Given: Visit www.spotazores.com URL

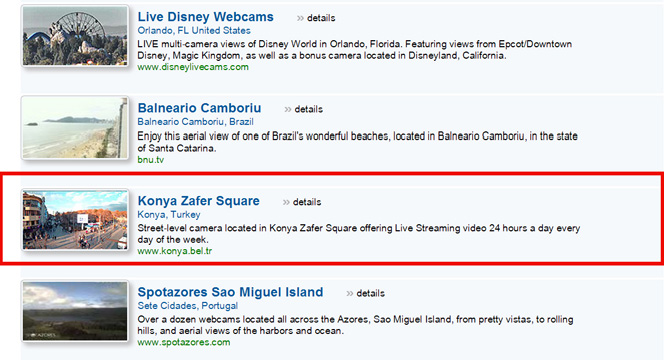Looking at the screenshot, I should point(184,342).
